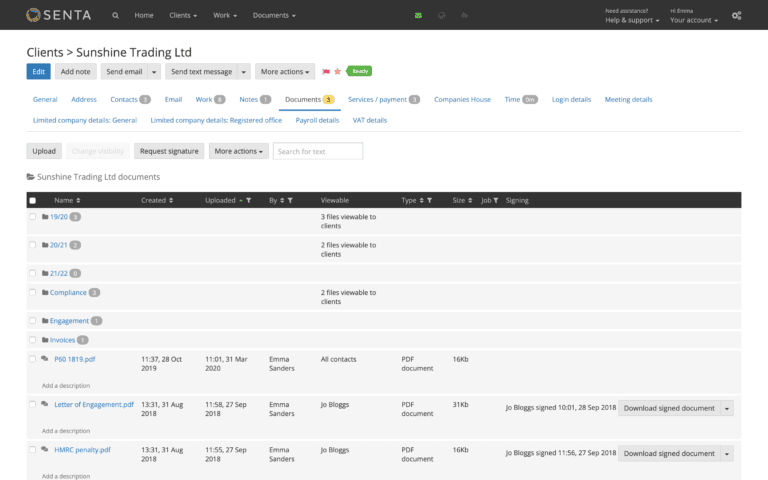
Task: Open the Companies House tab
Action: point(462,99)
